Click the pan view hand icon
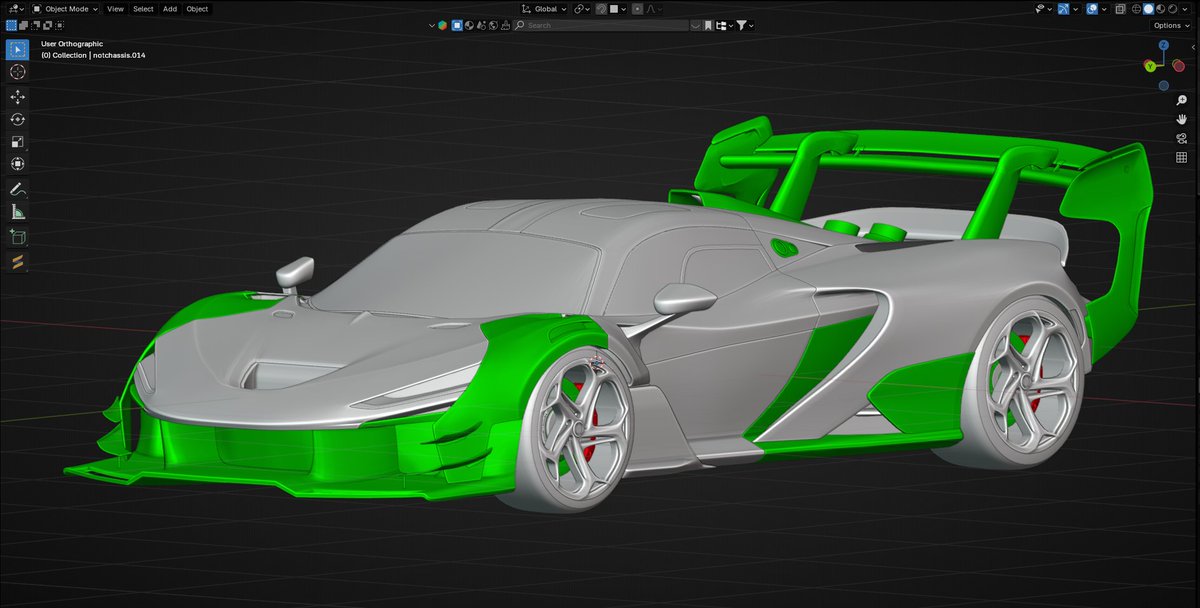 click(x=1181, y=120)
